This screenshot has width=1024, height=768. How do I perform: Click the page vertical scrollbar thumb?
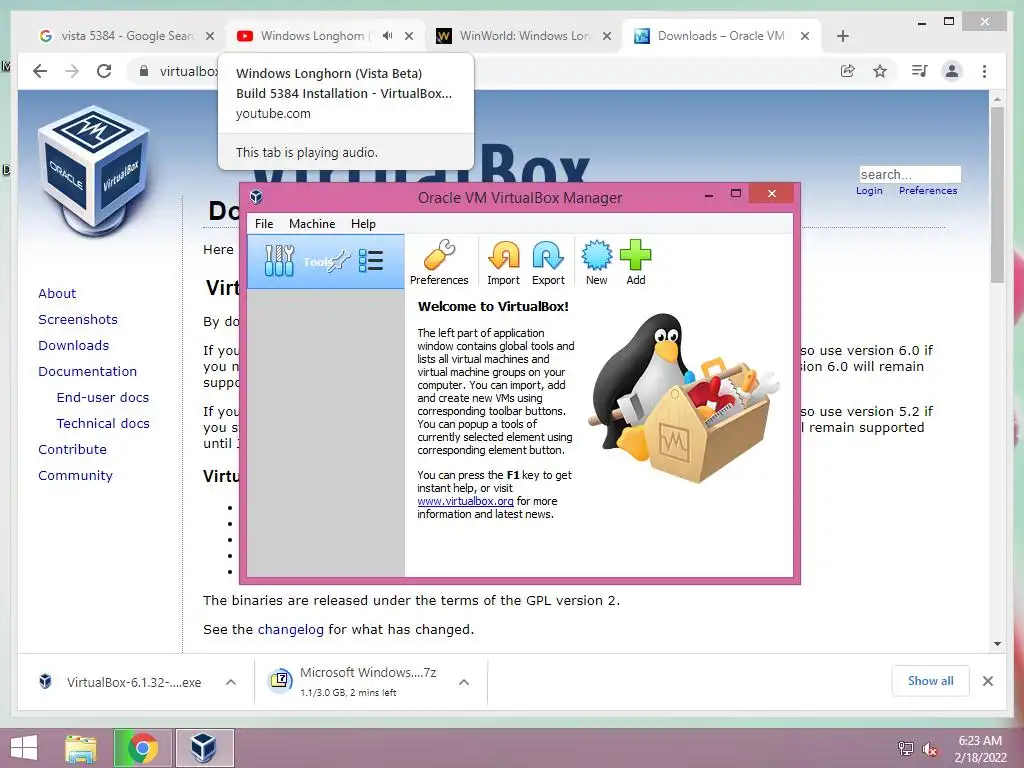pyautogui.click(x=997, y=195)
